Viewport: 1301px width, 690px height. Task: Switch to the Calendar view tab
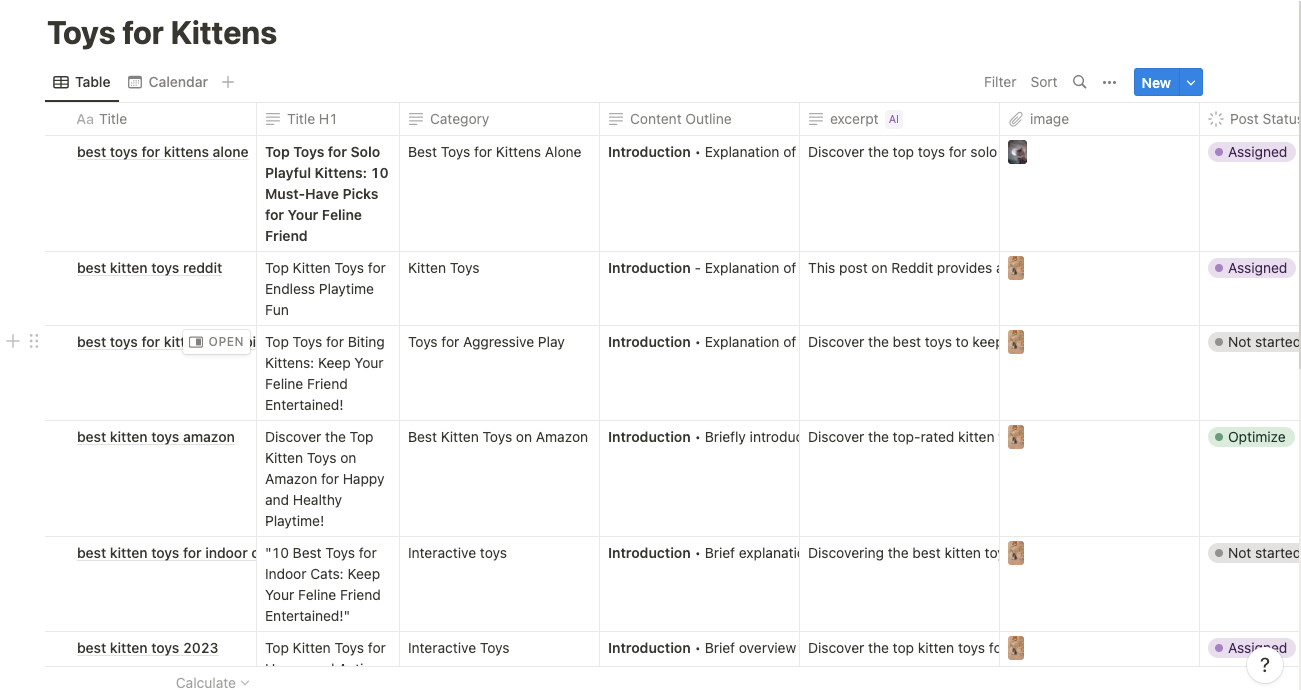pyautogui.click(x=168, y=82)
